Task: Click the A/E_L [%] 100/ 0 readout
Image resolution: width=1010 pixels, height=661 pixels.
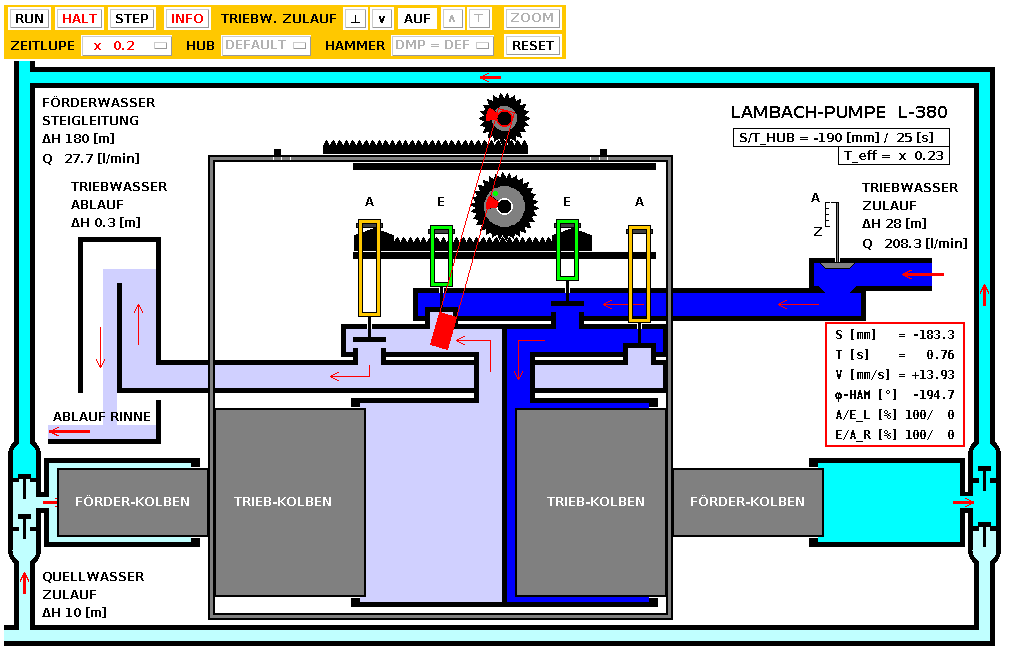Action: tap(895, 415)
